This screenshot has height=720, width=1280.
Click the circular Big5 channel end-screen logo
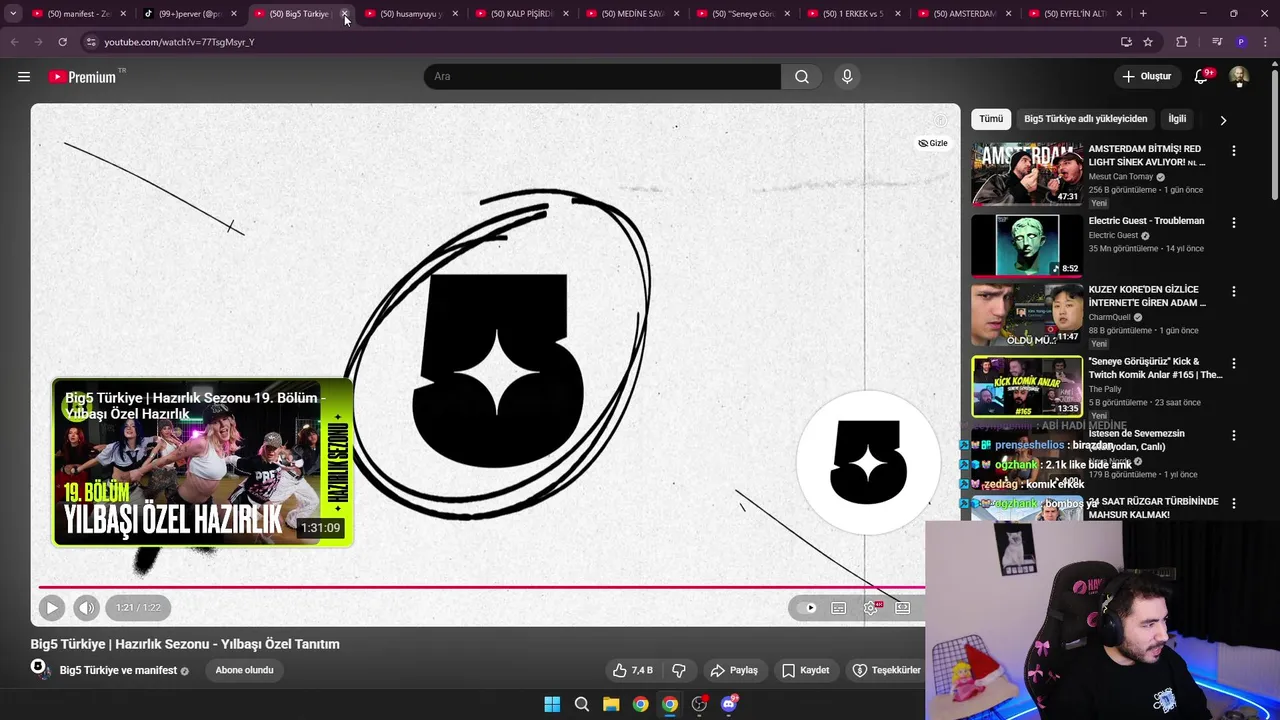868,462
